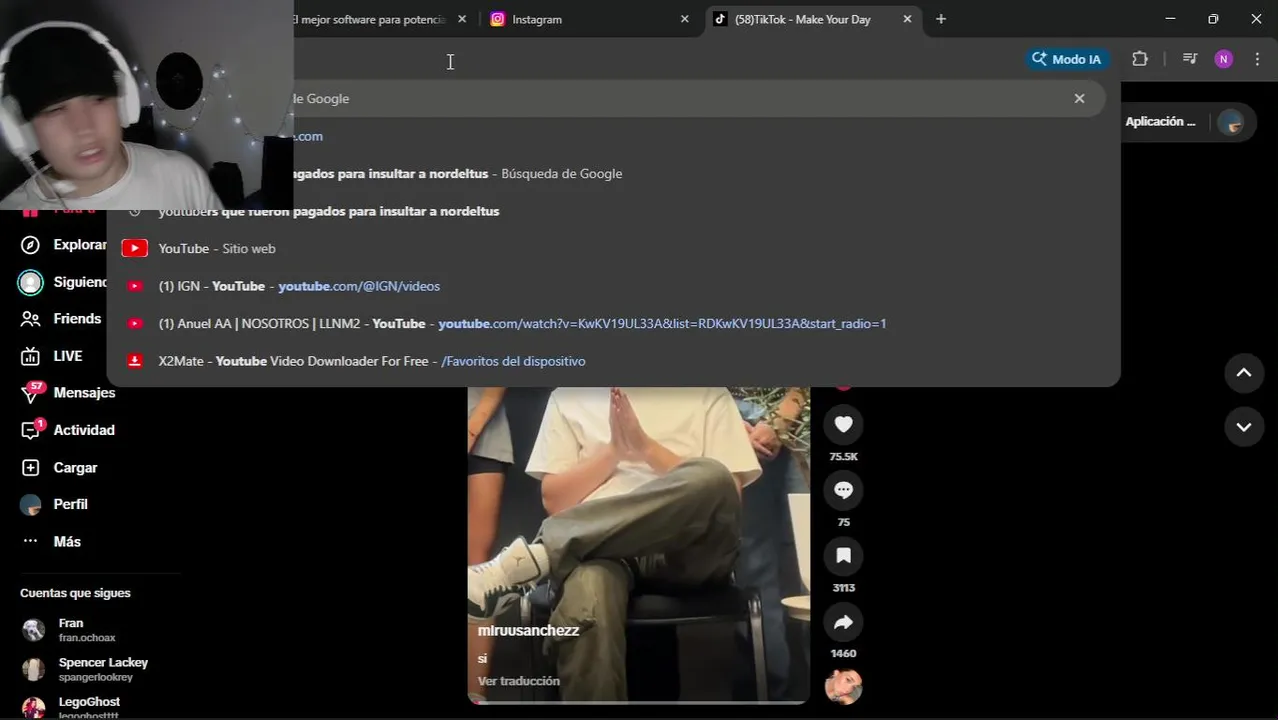
Task: Open the Actividad notifications
Action: click(68, 430)
